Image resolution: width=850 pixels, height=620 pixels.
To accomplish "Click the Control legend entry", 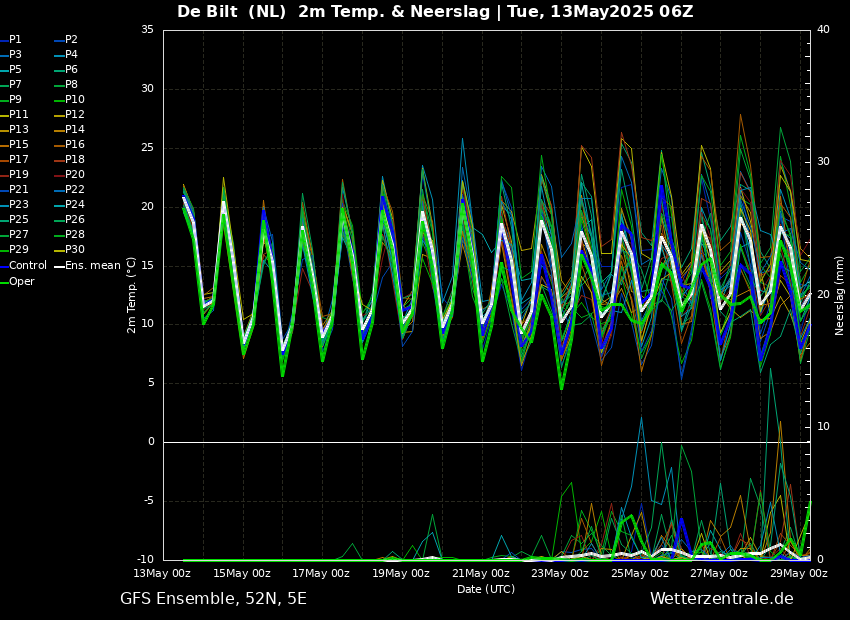I will tap(28, 265).
